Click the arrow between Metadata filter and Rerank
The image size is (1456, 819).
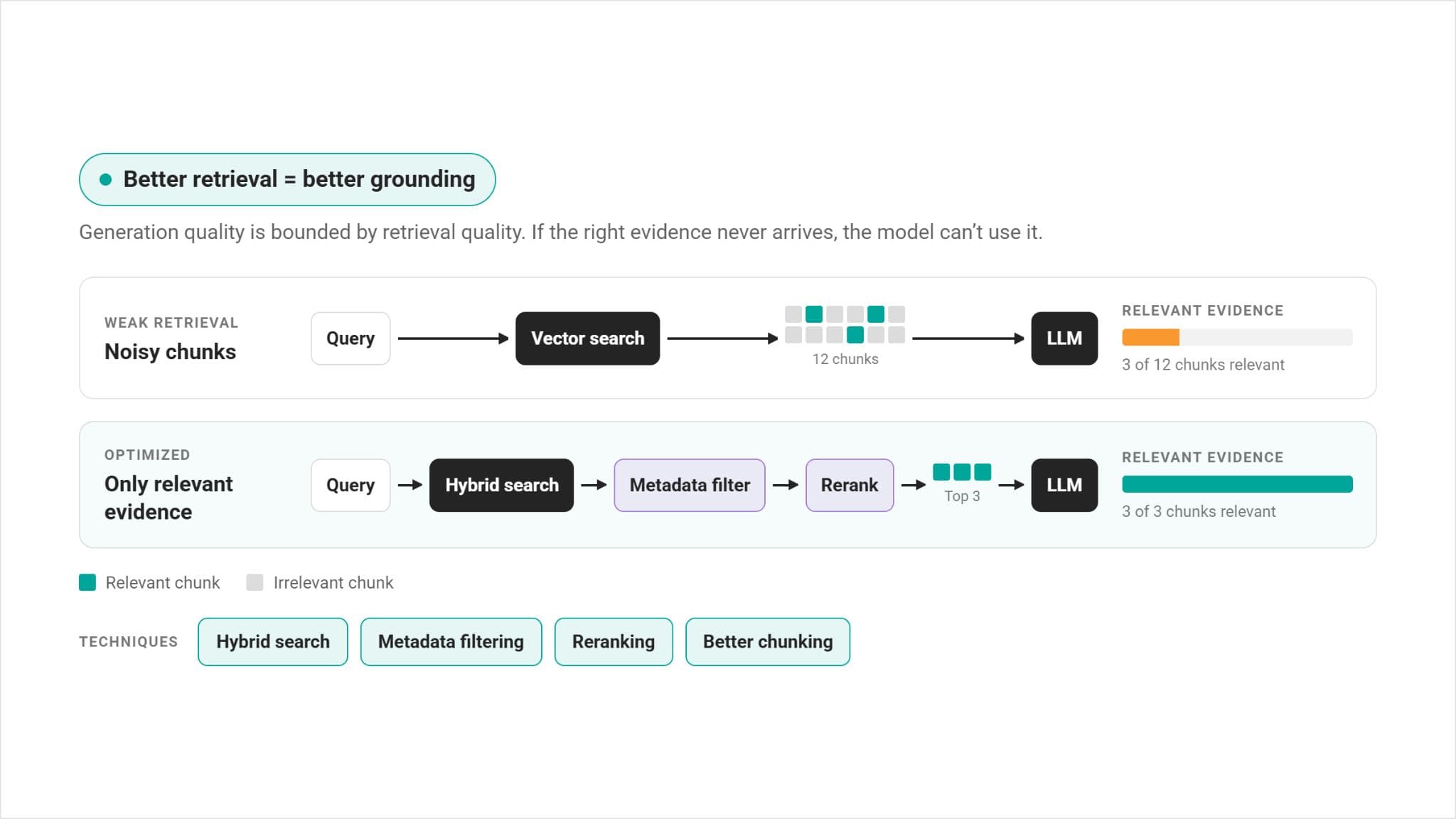coord(786,485)
